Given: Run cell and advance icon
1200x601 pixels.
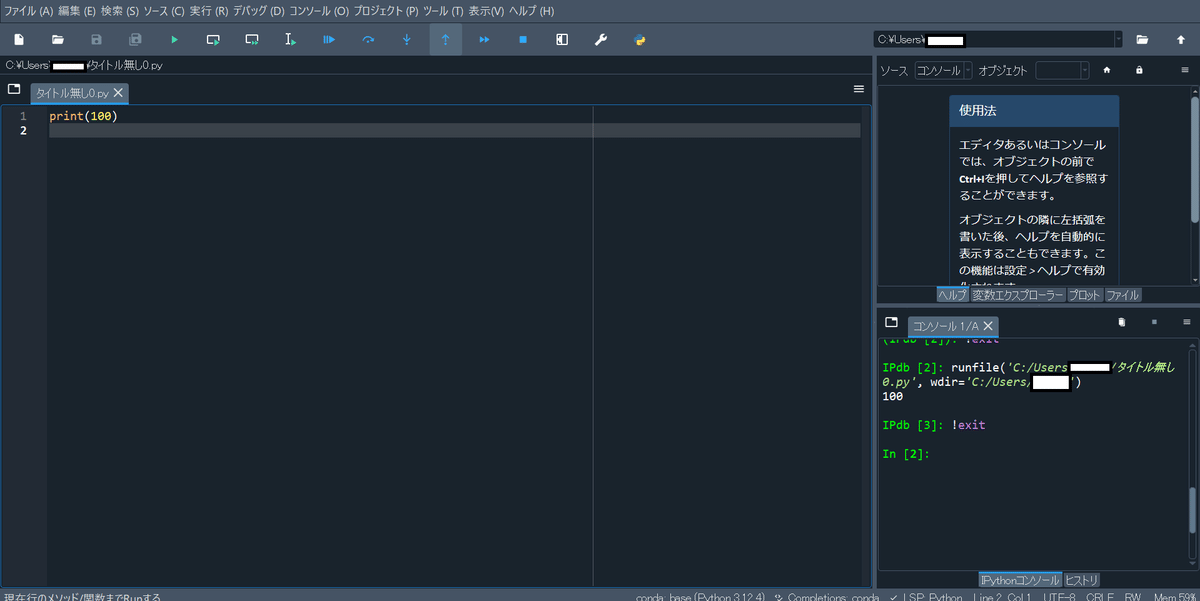Looking at the screenshot, I should (252, 40).
